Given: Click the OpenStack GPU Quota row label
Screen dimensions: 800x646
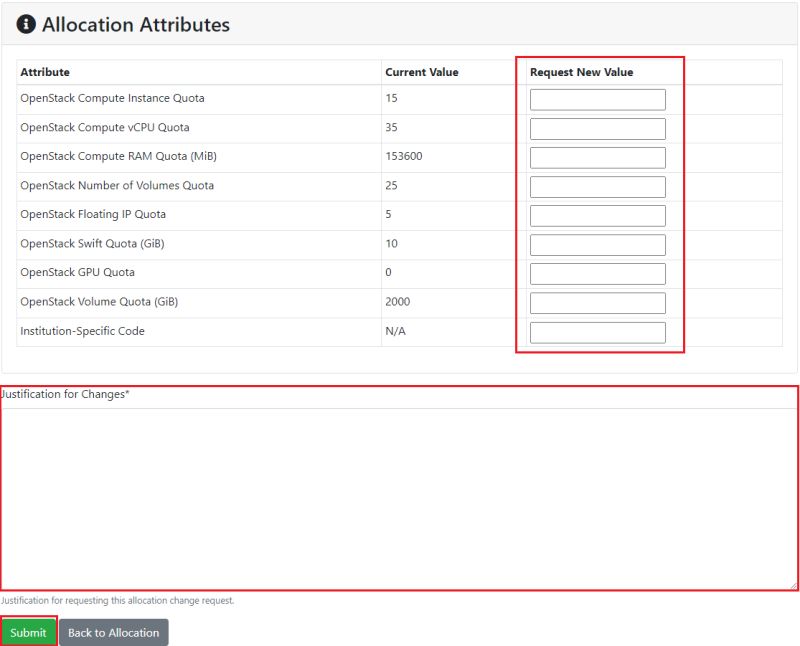Looking at the screenshot, I should (x=78, y=272).
